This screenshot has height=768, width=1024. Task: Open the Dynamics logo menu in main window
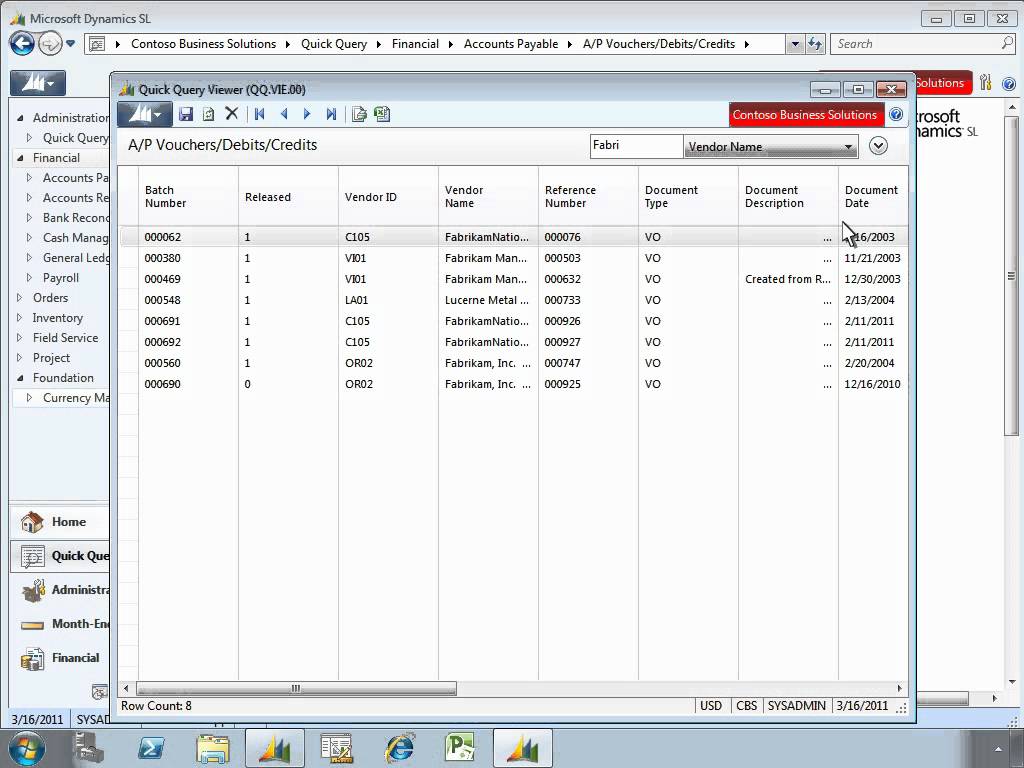[38, 84]
